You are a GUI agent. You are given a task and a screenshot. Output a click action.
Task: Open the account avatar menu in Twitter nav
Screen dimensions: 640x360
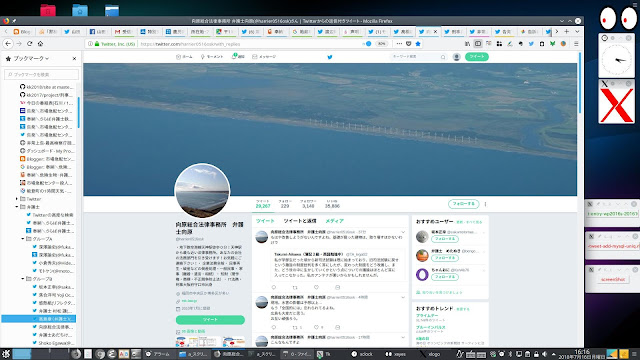(x=456, y=57)
